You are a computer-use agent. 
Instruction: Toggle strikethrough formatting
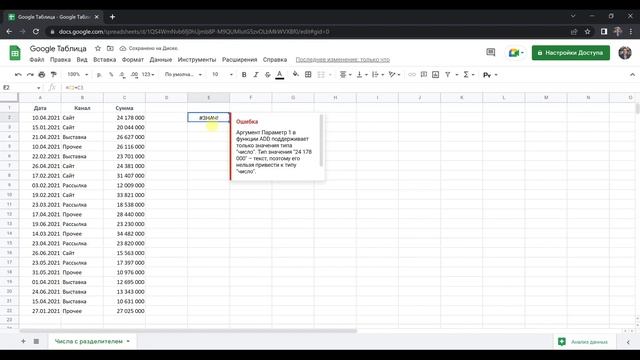pyautogui.click(x=268, y=75)
